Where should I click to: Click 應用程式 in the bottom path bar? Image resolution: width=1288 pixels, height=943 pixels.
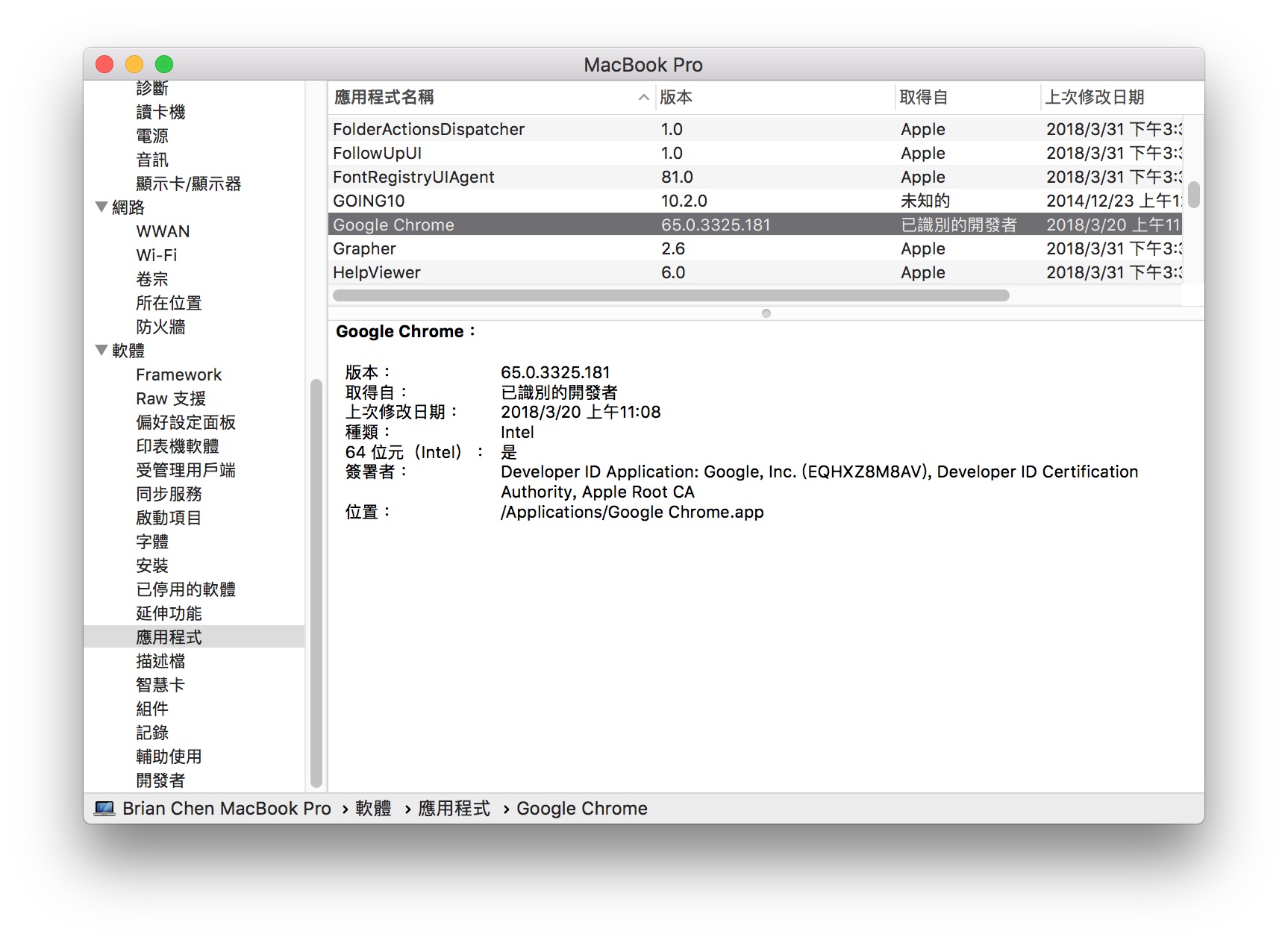tap(454, 809)
